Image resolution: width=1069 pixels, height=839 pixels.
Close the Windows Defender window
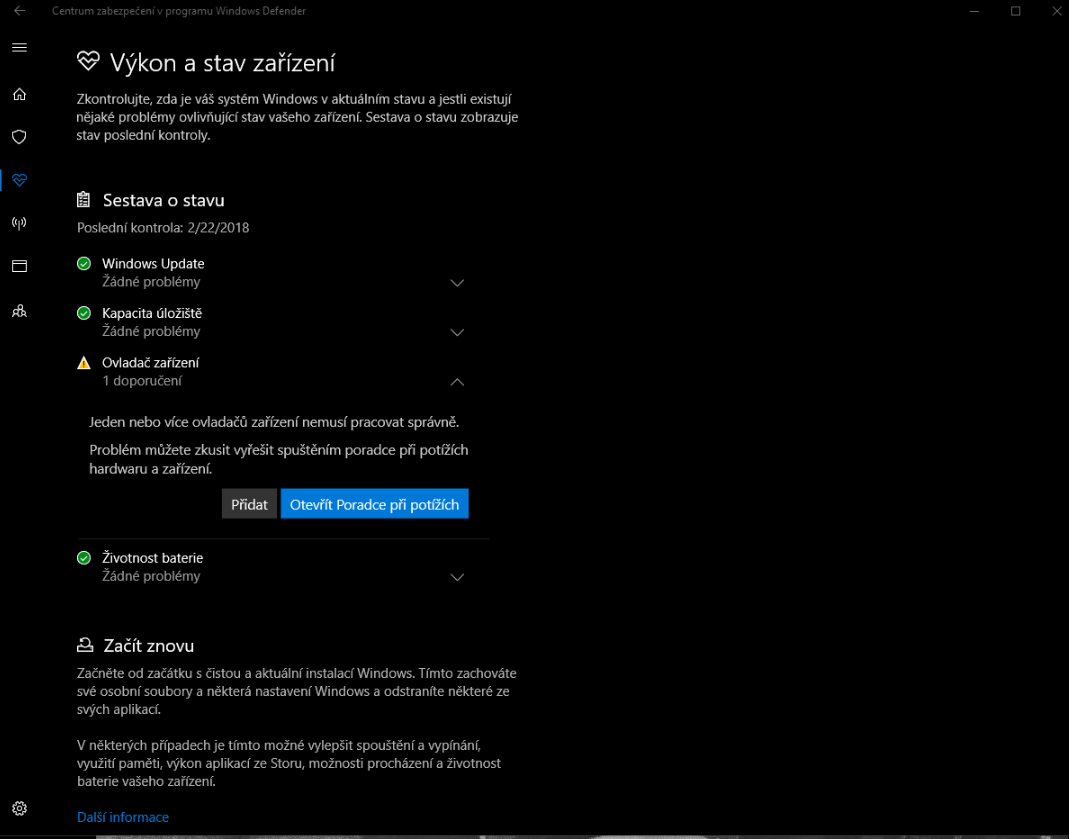[1056, 11]
